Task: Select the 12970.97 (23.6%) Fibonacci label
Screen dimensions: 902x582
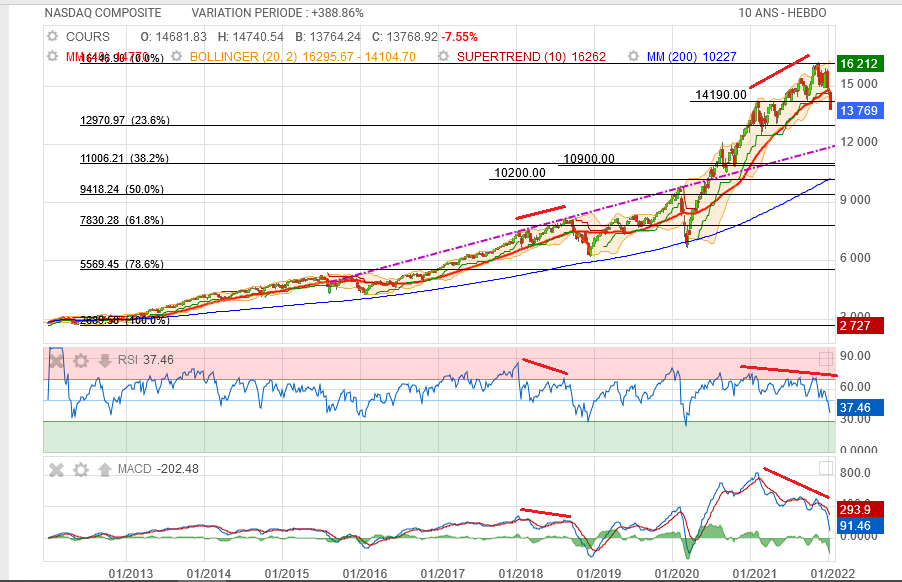Action: pyautogui.click(x=125, y=120)
